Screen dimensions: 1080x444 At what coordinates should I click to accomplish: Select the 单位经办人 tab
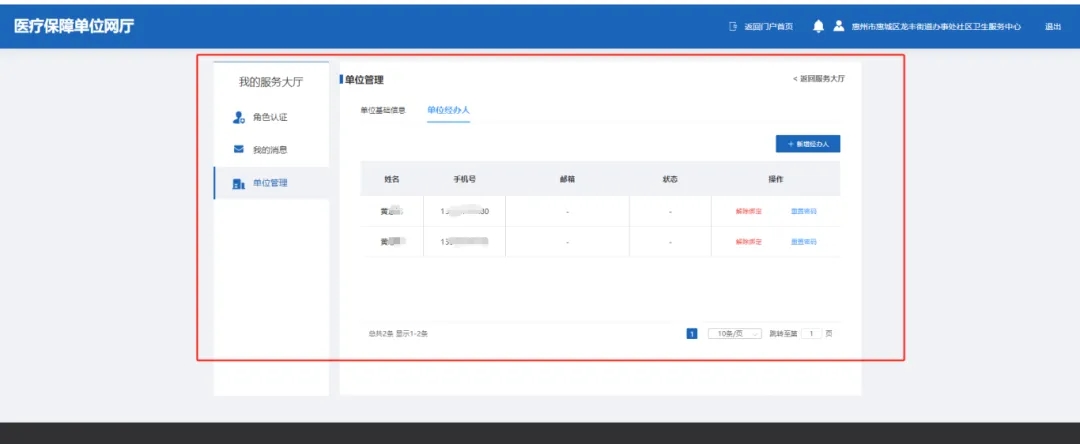pyautogui.click(x=448, y=109)
